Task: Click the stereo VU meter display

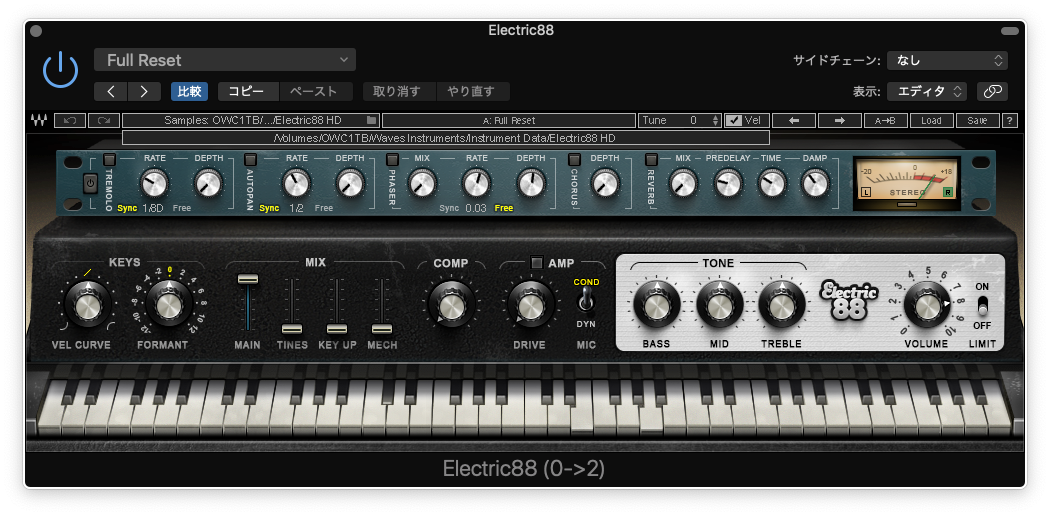Action: (906, 183)
